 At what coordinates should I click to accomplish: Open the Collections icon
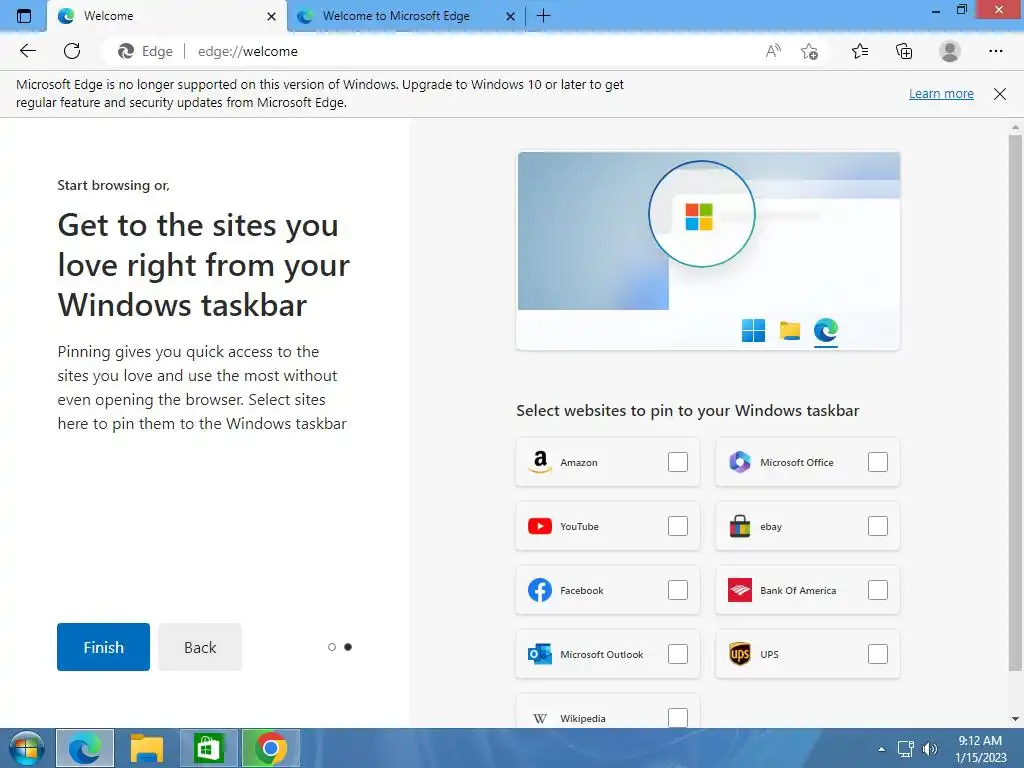904,51
